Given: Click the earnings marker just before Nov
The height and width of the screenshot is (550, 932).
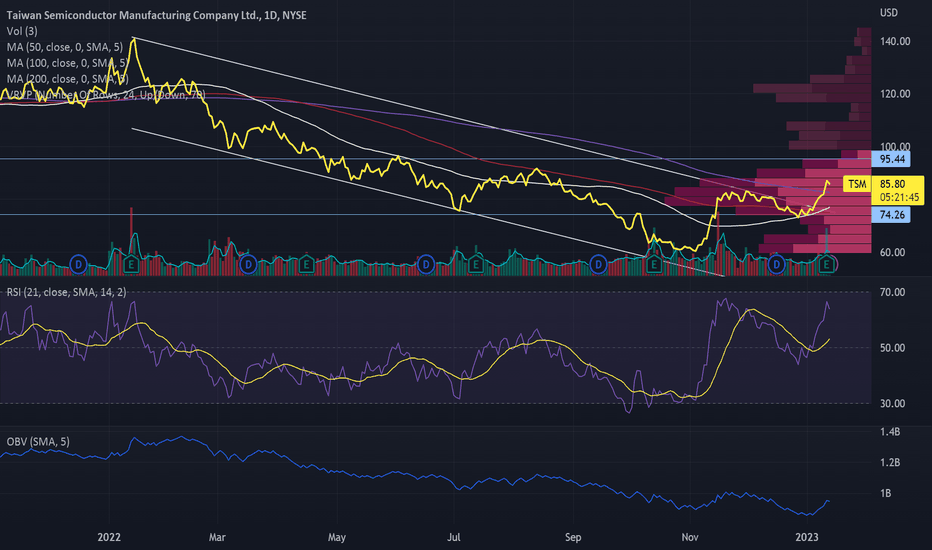Looking at the screenshot, I should [654, 264].
